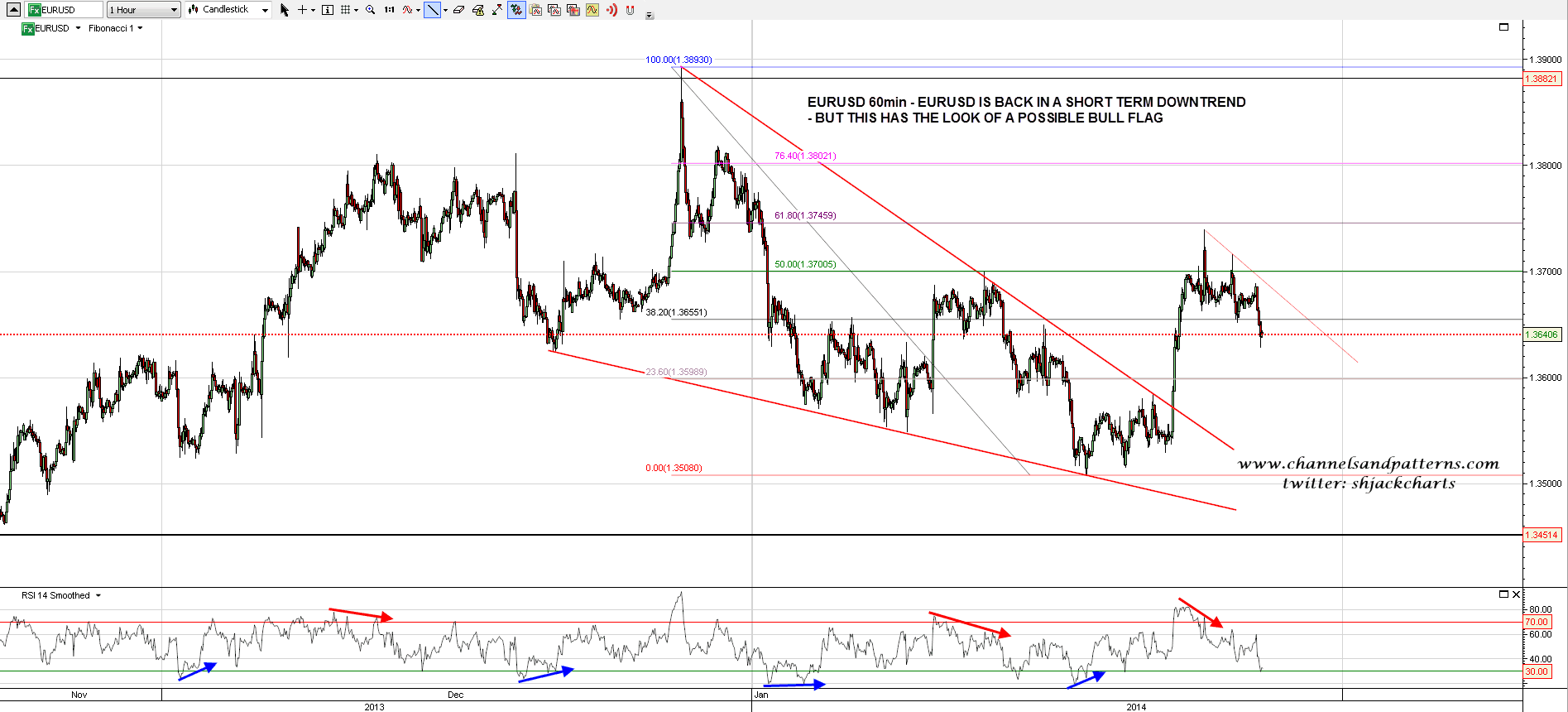Click the red 1.36406 current price label
Screen dimensions: 1568x712
pos(1541,334)
